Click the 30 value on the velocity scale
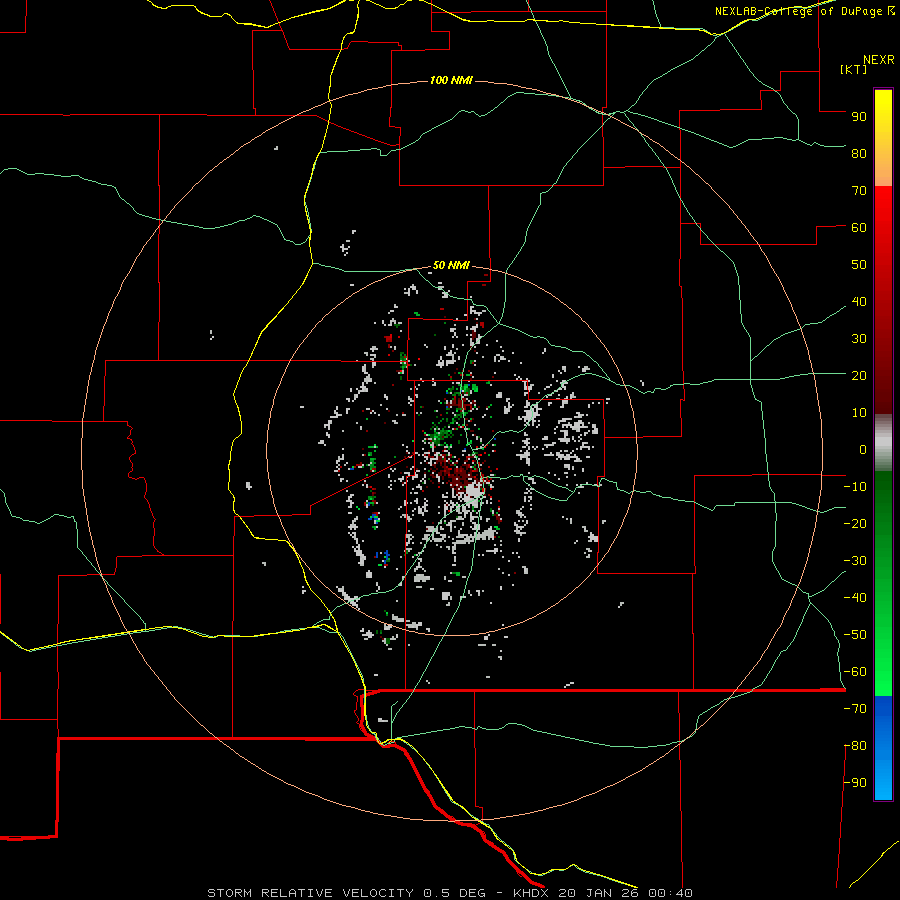The width and height of the screenshot is (900, 900). pyautogui.click(x=859, y=339)
